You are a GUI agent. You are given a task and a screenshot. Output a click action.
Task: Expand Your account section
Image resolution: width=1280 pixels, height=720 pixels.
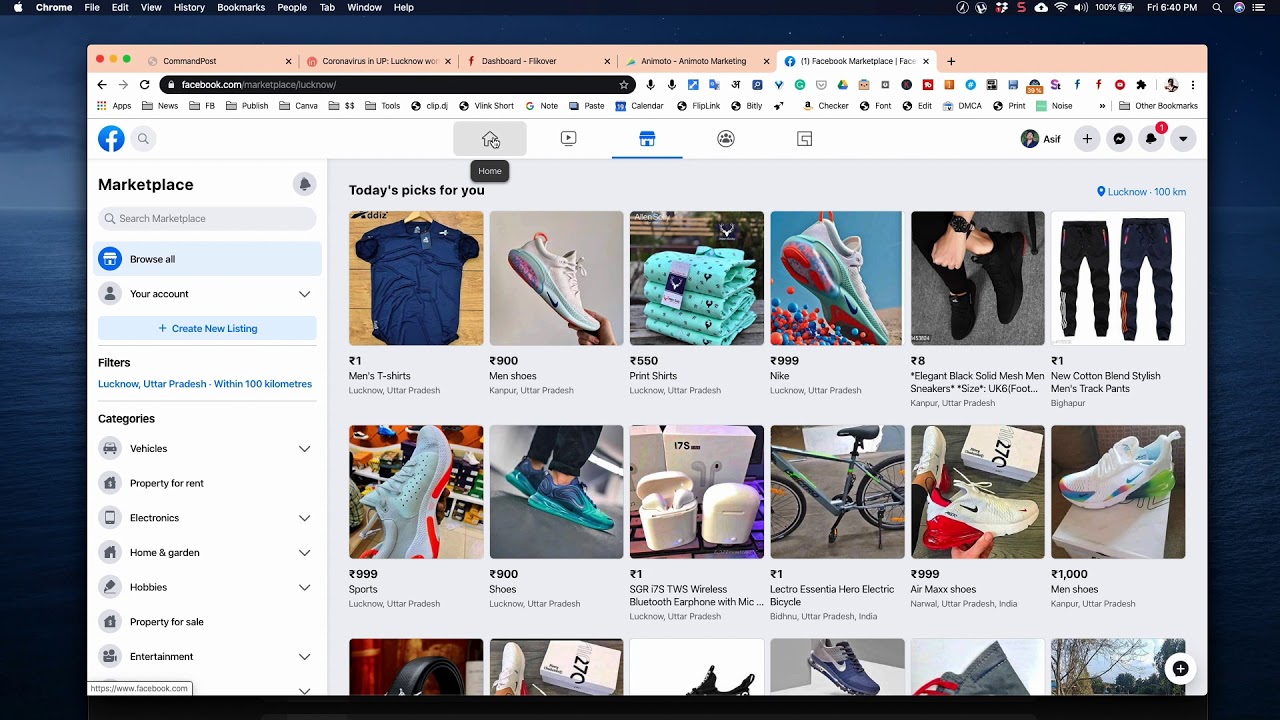click(304, 294)
